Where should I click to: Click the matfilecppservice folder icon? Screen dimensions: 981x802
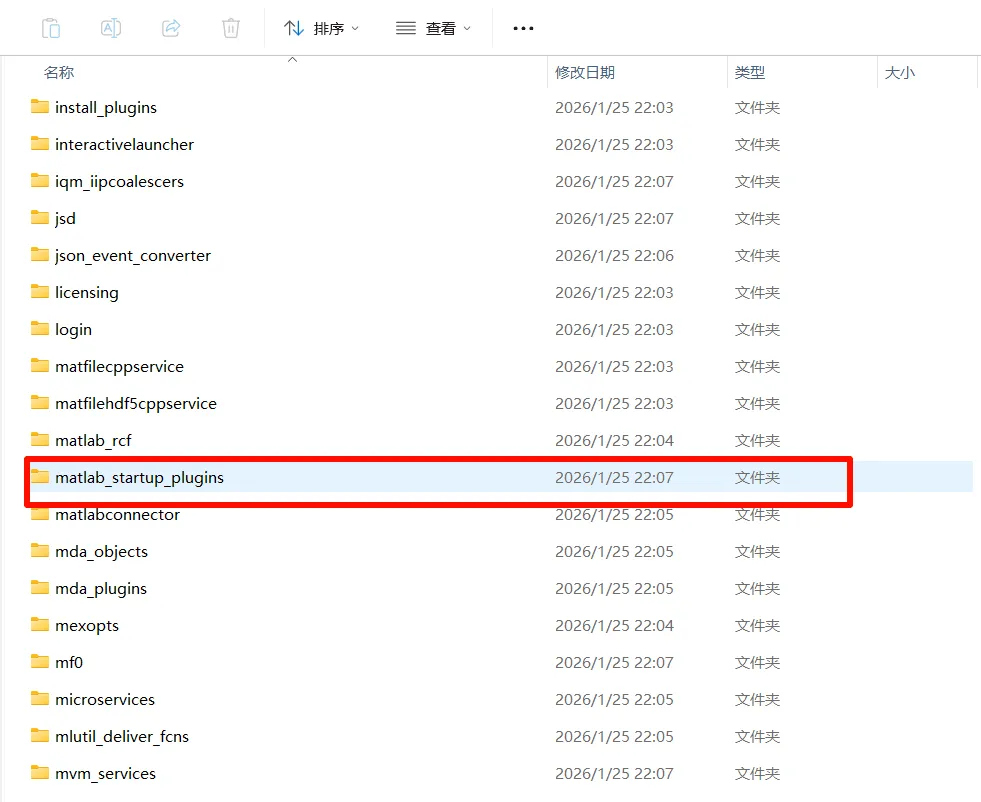[x=40, y=365]
